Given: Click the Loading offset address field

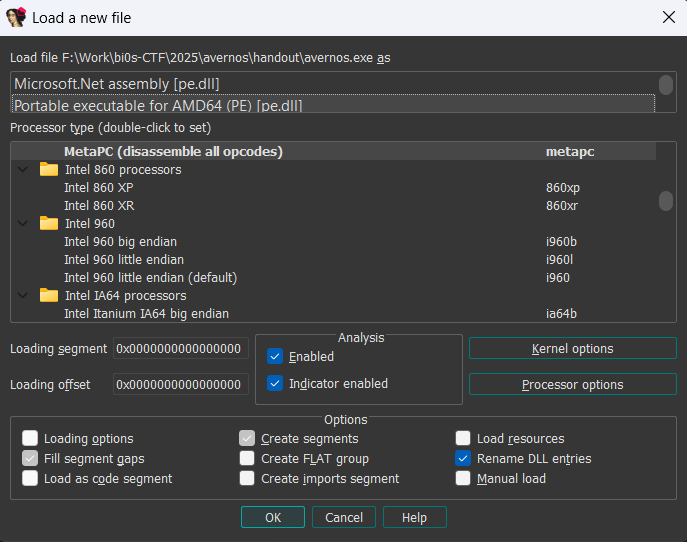Looking at the screenshot, I should click(181, 385).
